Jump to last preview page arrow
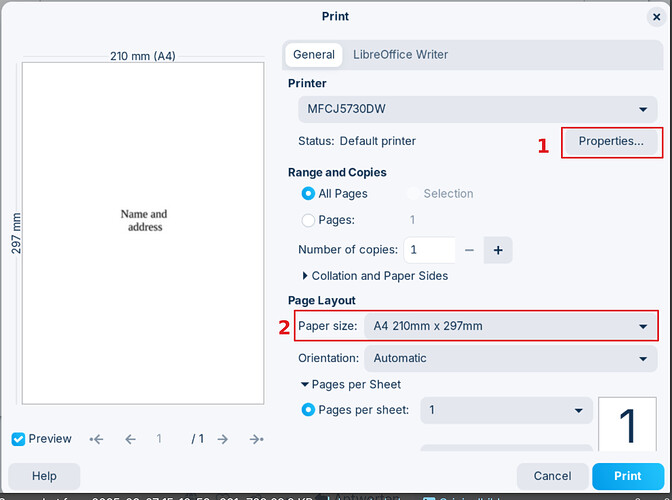The image size is (672, 500). coord(256,439)
